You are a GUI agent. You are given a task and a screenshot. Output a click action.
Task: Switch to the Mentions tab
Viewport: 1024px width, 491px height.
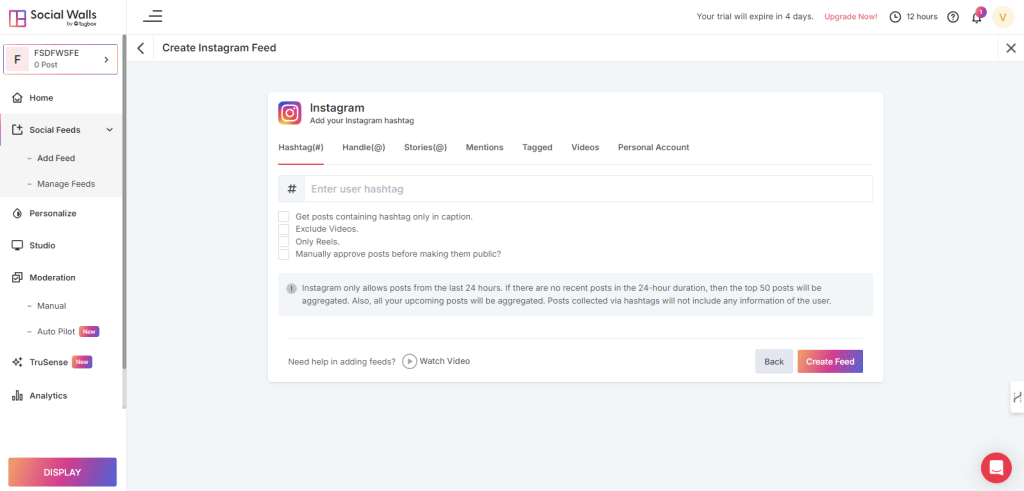click(x=485, y=148)
